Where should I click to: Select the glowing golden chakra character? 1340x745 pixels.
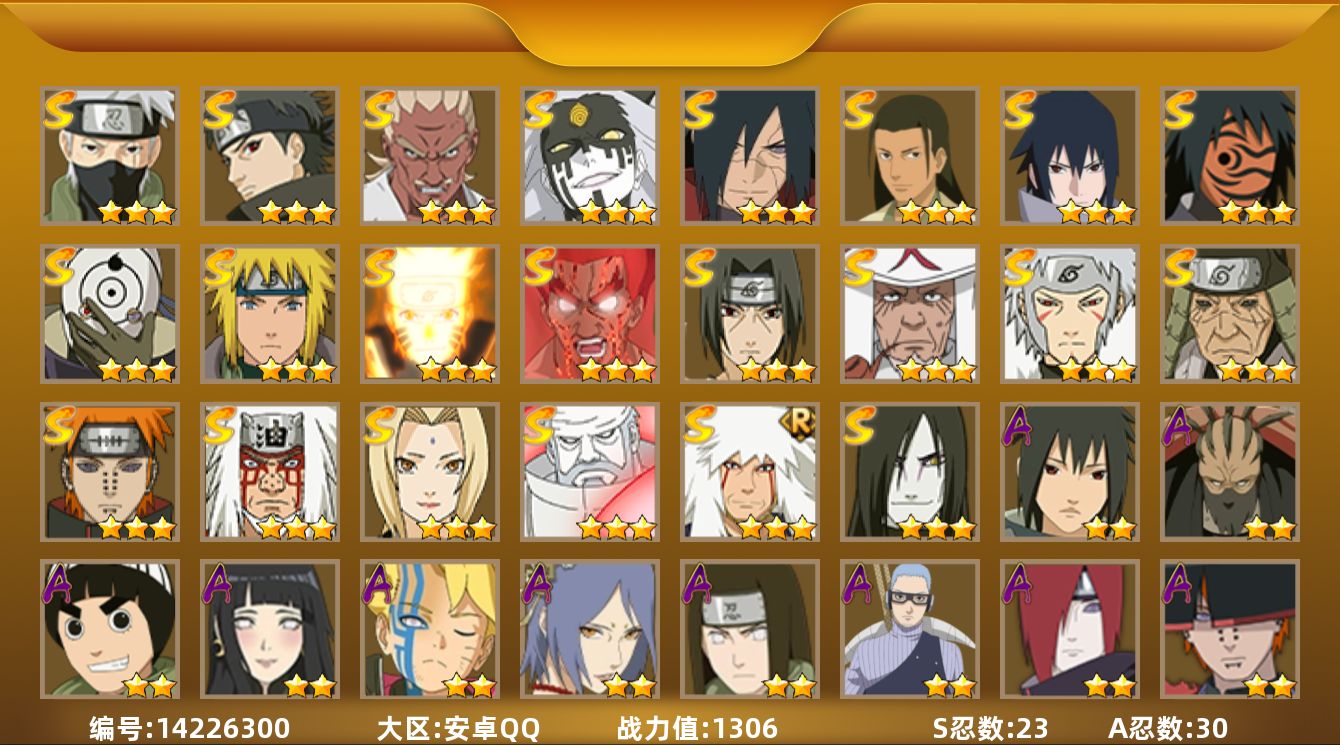[x=429, y=314]
